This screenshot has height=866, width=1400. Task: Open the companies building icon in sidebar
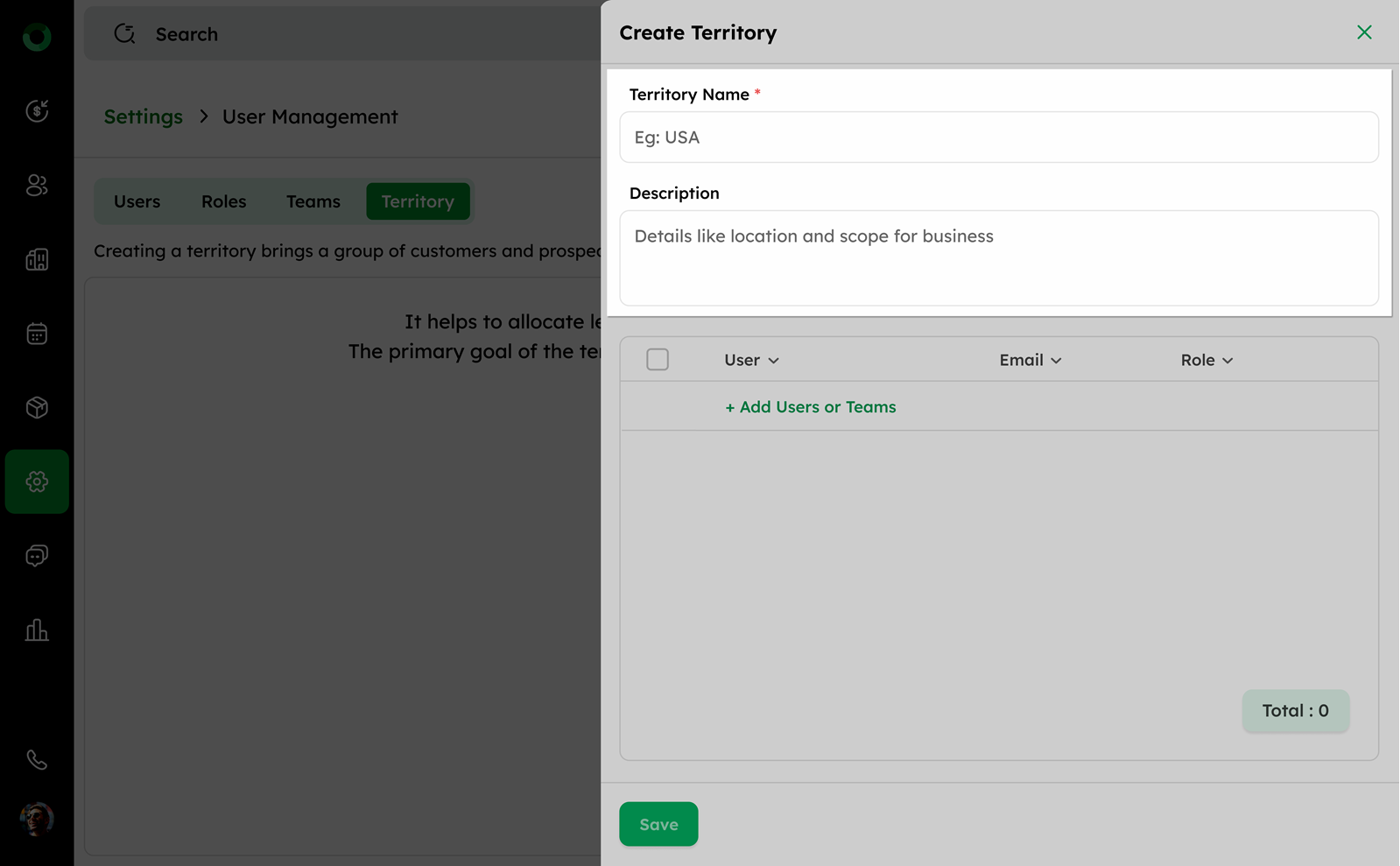coord(37,259)
